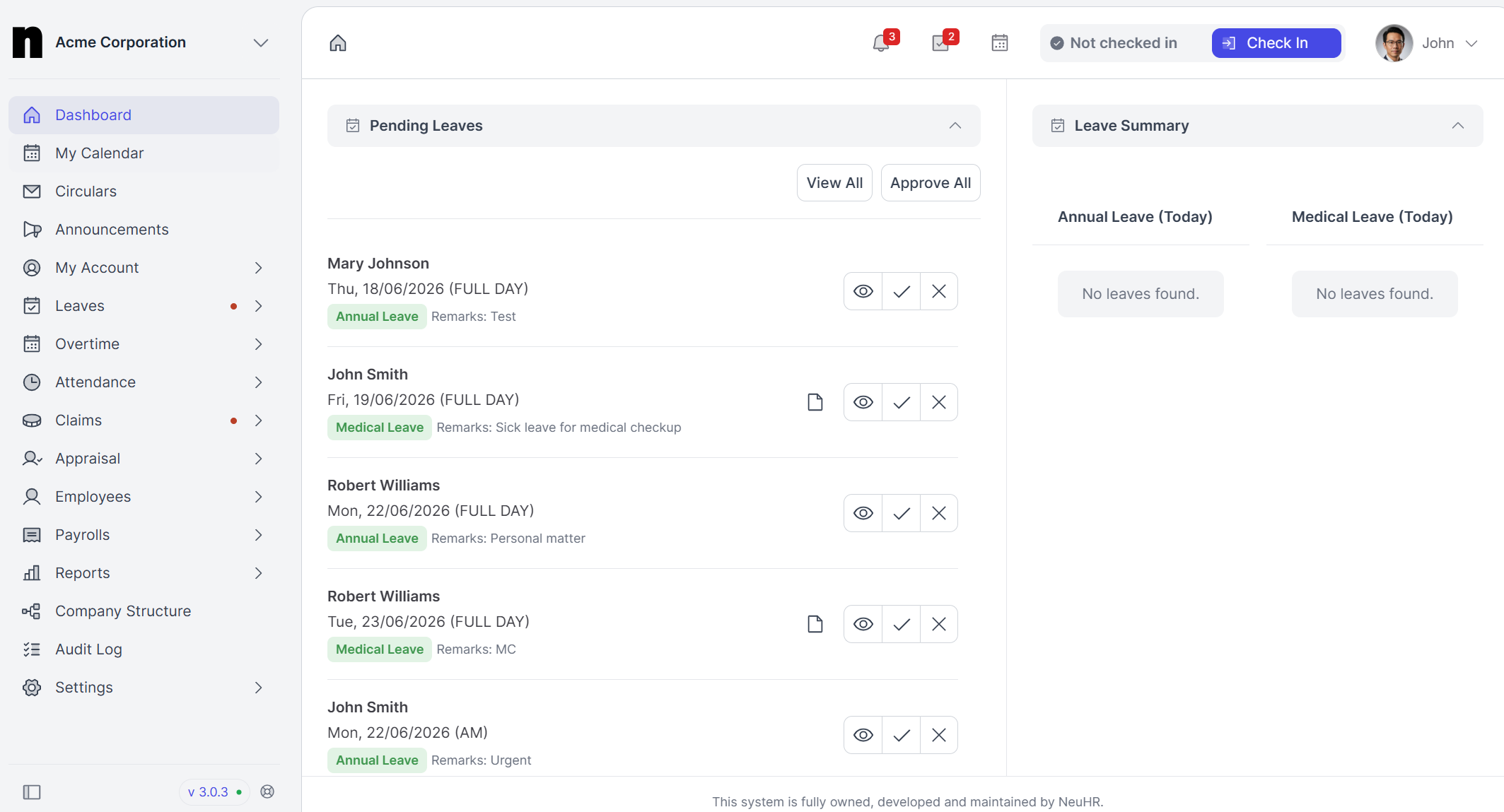Open John Smith's 19/06 attached document icon
Screen dimensions: 1504x812
(x=815, y=402)
